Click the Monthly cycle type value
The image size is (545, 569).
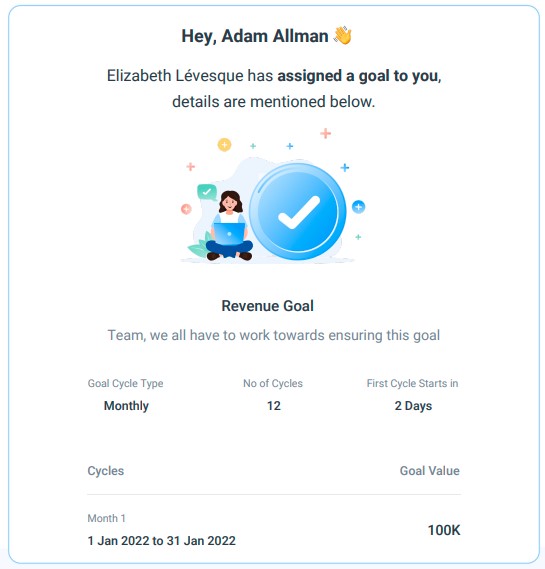coord(126,405)
